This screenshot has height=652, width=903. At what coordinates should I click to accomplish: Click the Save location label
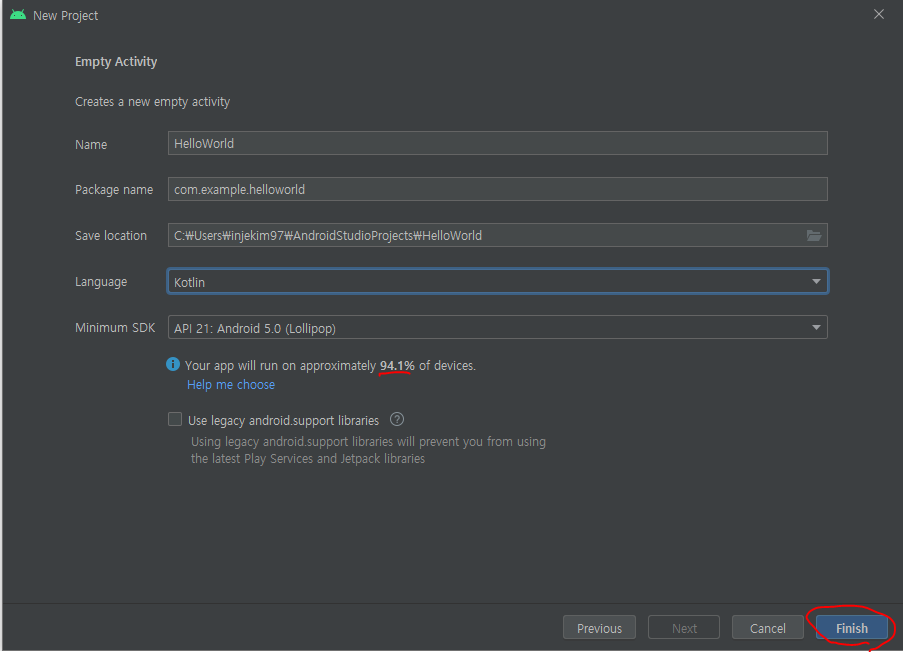click(111, 236)
